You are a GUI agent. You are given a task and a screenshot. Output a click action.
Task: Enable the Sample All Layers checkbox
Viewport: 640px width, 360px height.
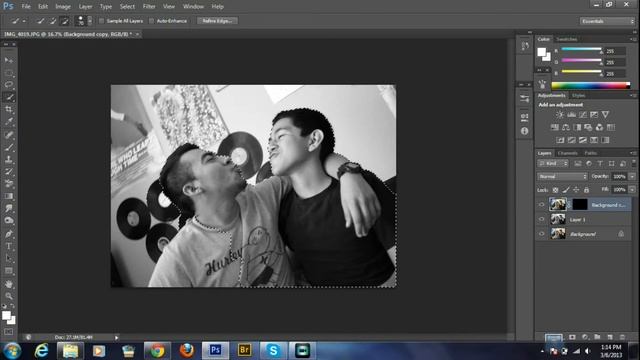(x=102, y=21)
